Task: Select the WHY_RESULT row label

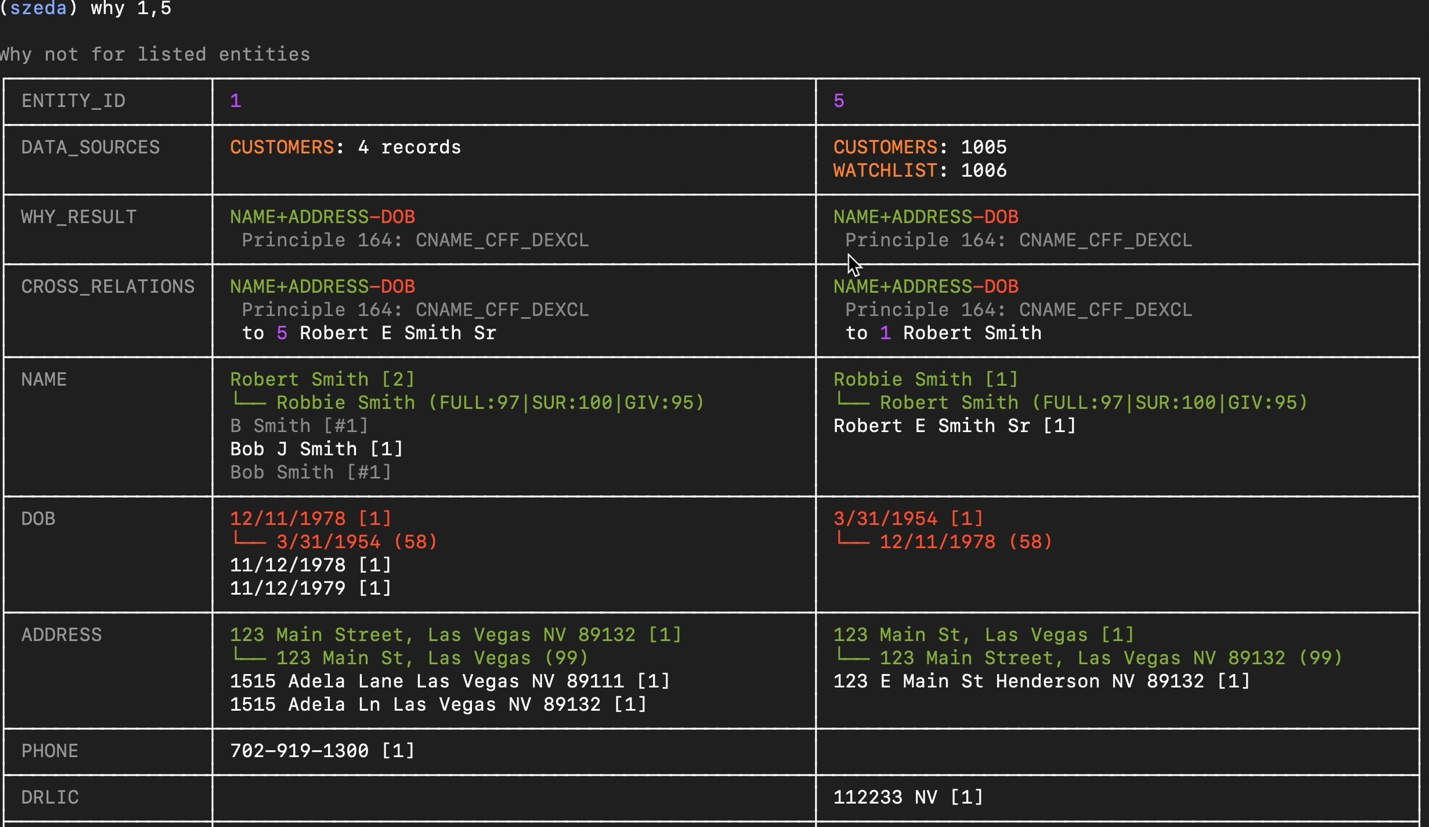Action: pos(78,217)
